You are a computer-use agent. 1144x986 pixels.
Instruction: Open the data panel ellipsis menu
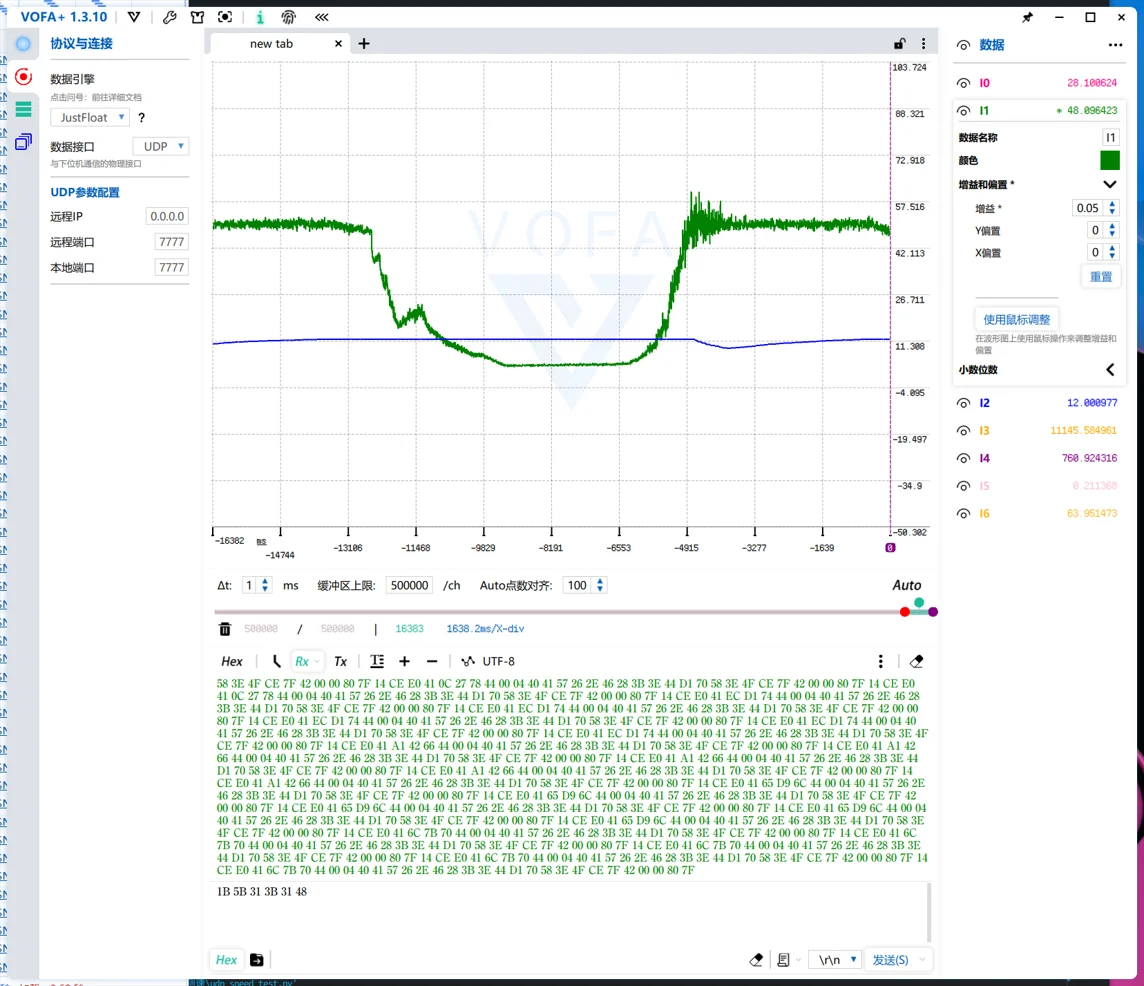tap(1116, 45)
